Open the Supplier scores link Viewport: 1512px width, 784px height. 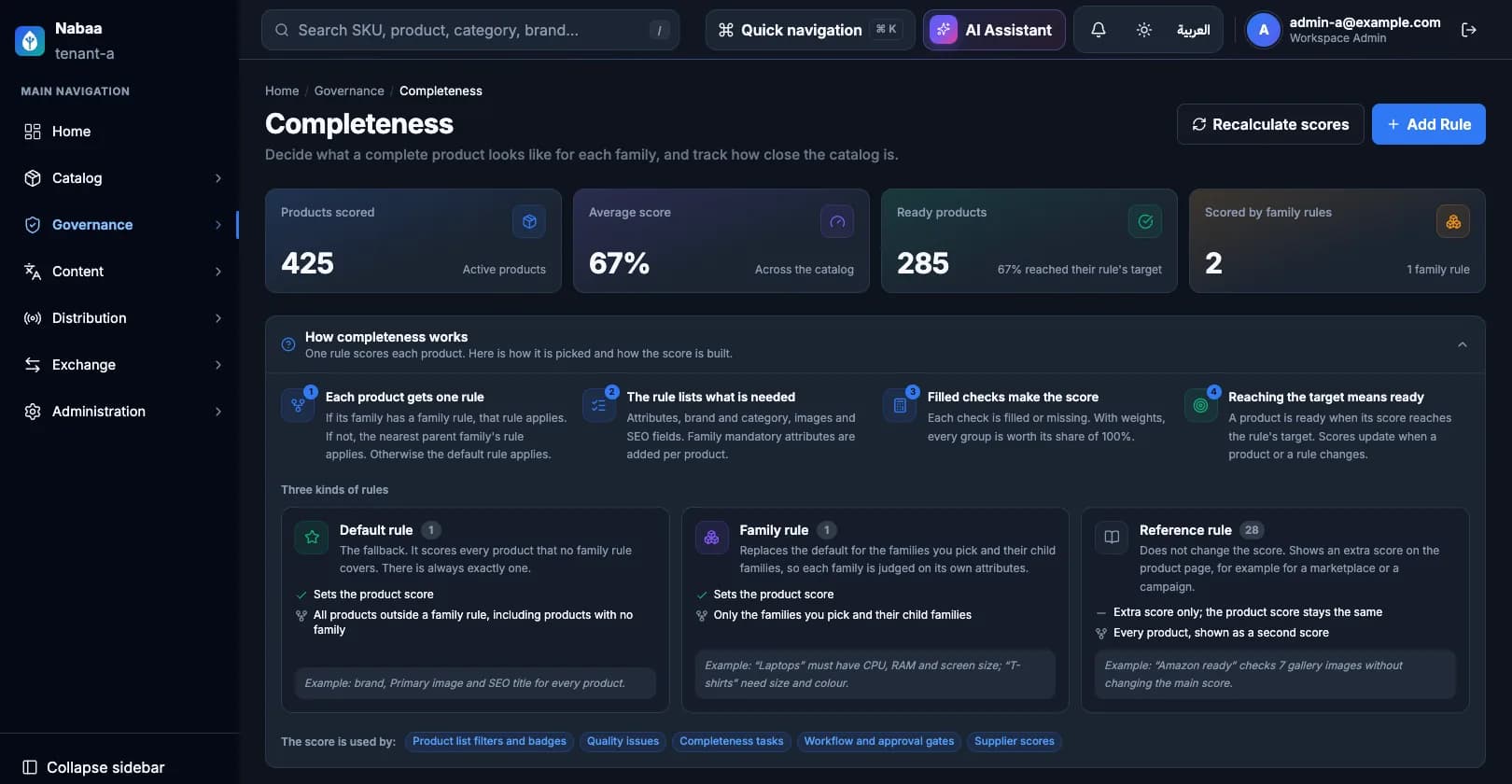click(x=1015, y=741)
